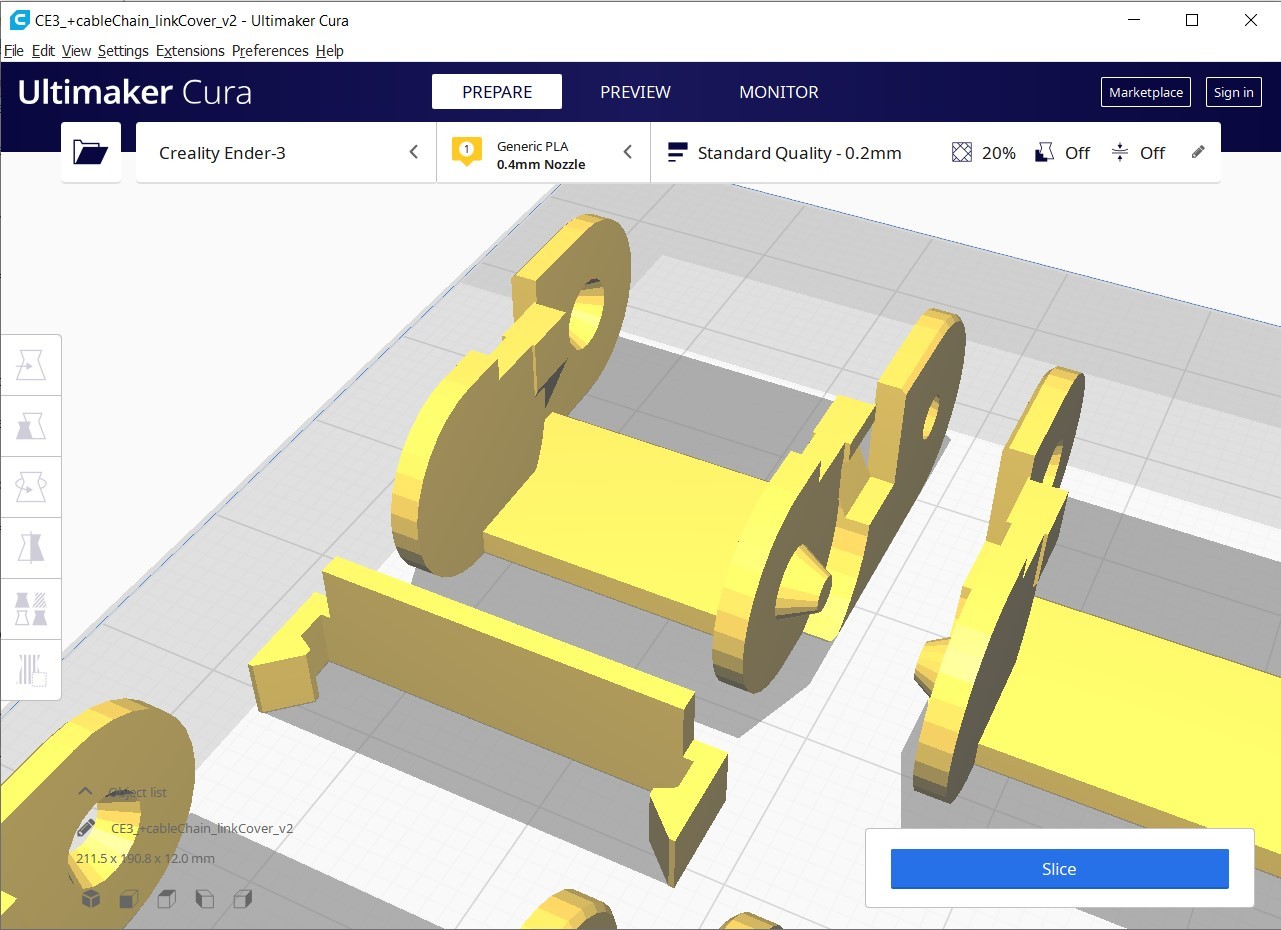
Task: Click the pencil icon beside the model name
Action: point(86,828)
